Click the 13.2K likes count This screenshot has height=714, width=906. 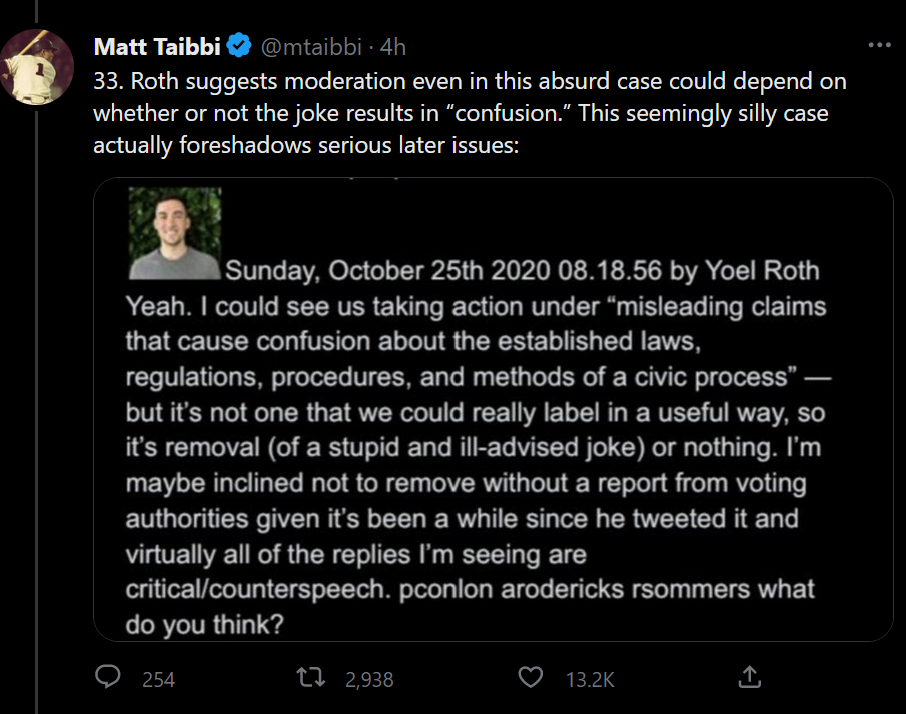[589, 680]
